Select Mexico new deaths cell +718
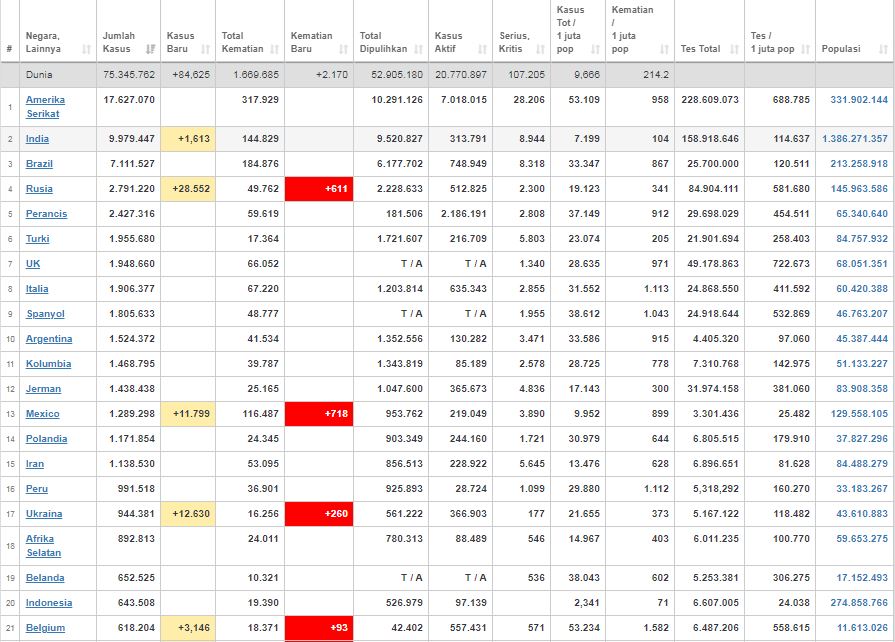This screenshot has width=895, height=642. click(x=319, y=414)
